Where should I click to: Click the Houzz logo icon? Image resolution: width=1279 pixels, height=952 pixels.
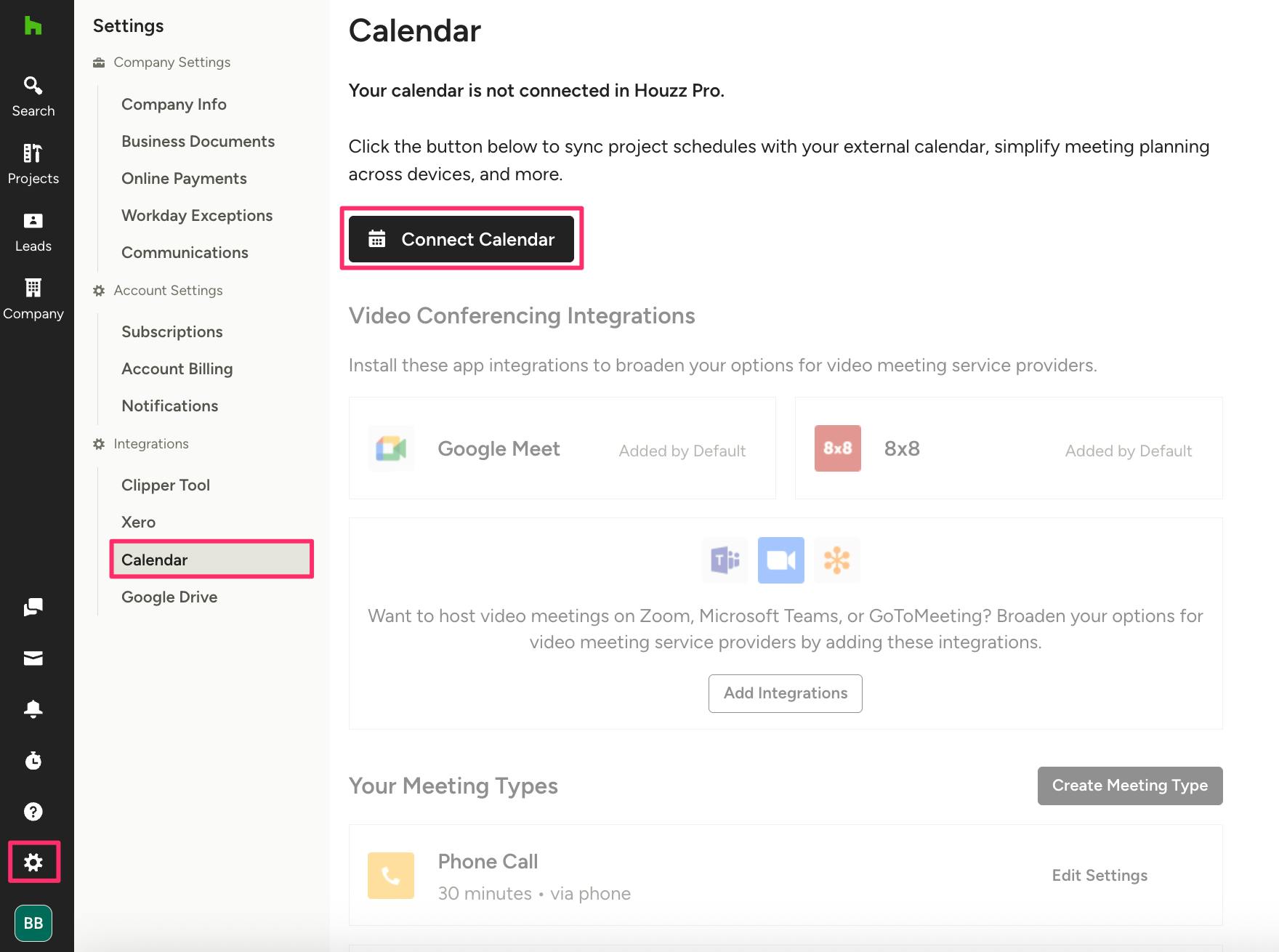[33, 26]
